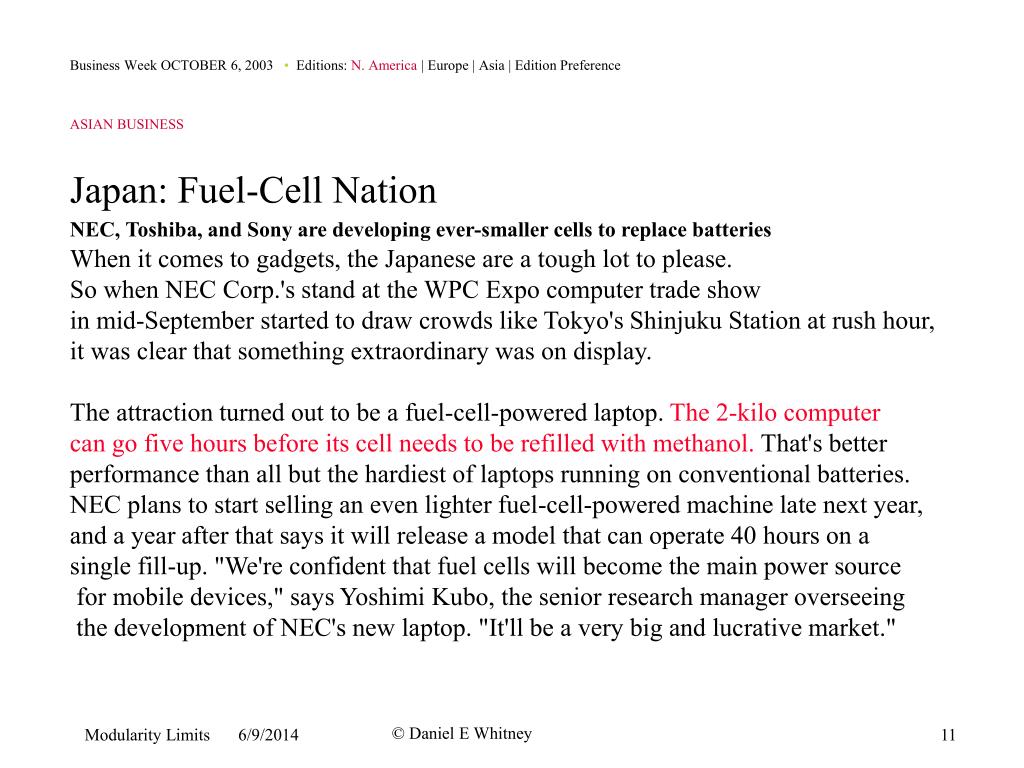Click the bold subheading about NEC, Toshiba, Sony

tap(421, 230)
